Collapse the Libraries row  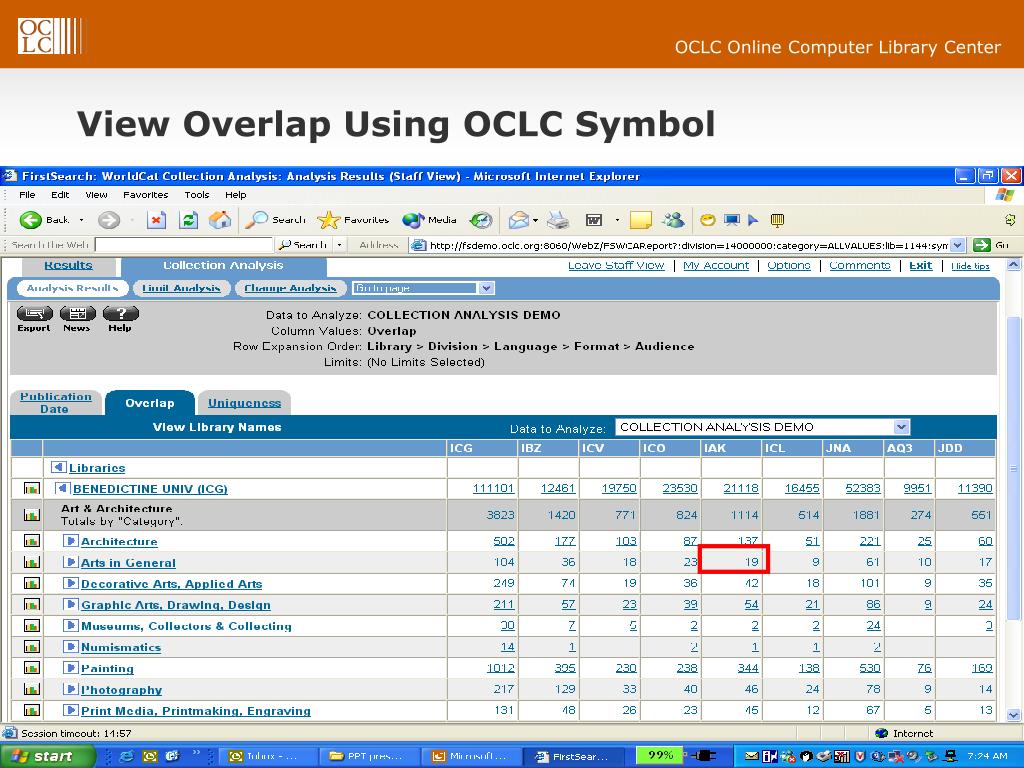pos(59,468)
